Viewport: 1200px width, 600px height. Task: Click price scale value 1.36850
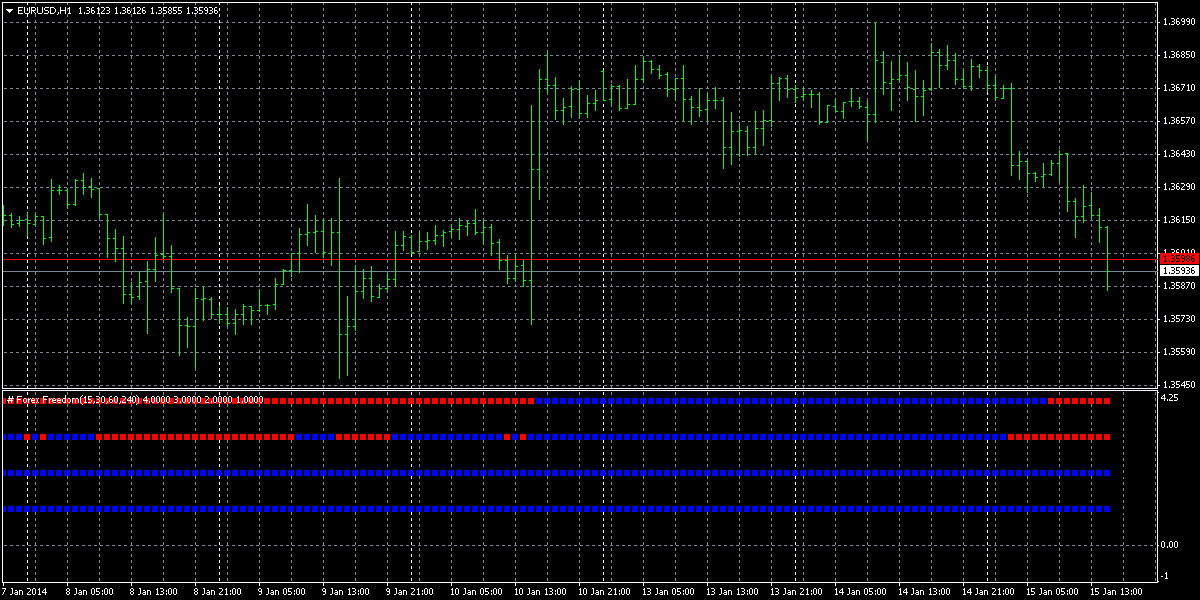pyautogui.click(x=1179, y=54)
